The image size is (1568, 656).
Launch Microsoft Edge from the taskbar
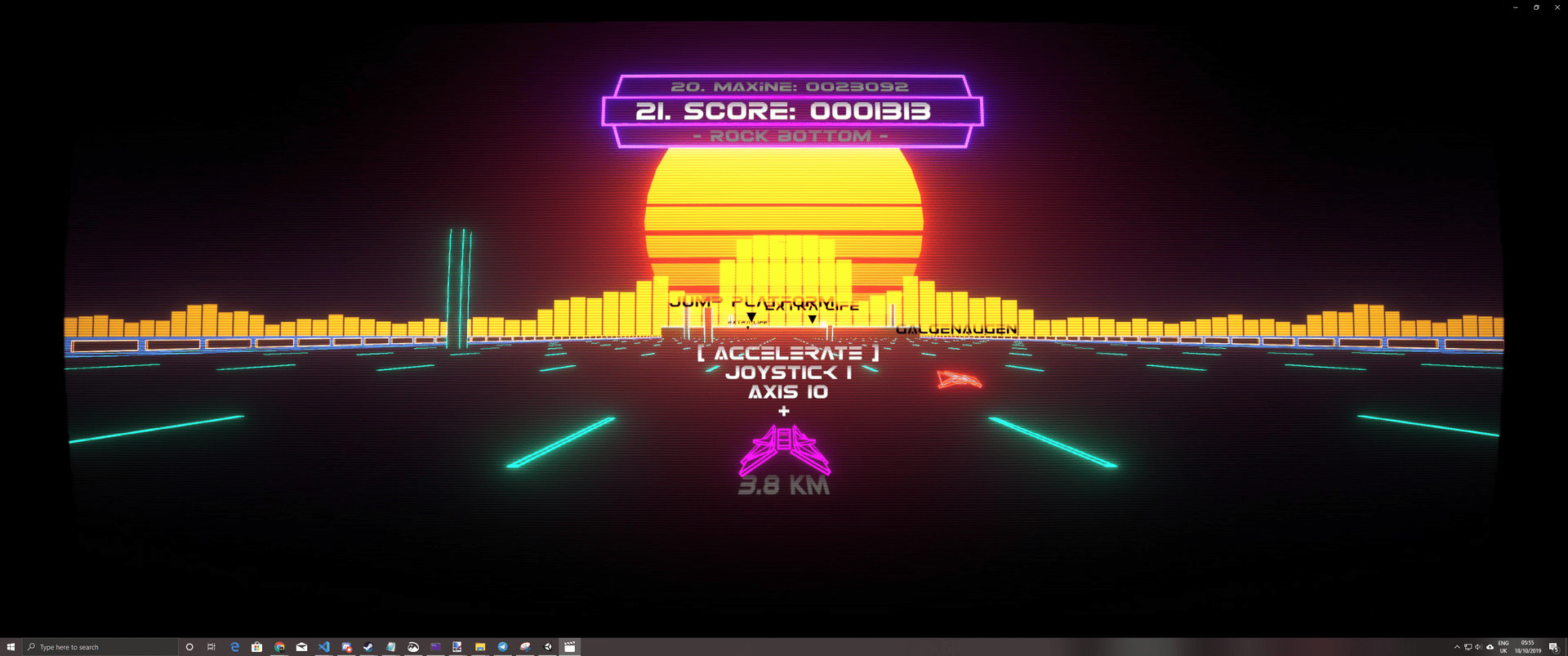coord(234,647)
